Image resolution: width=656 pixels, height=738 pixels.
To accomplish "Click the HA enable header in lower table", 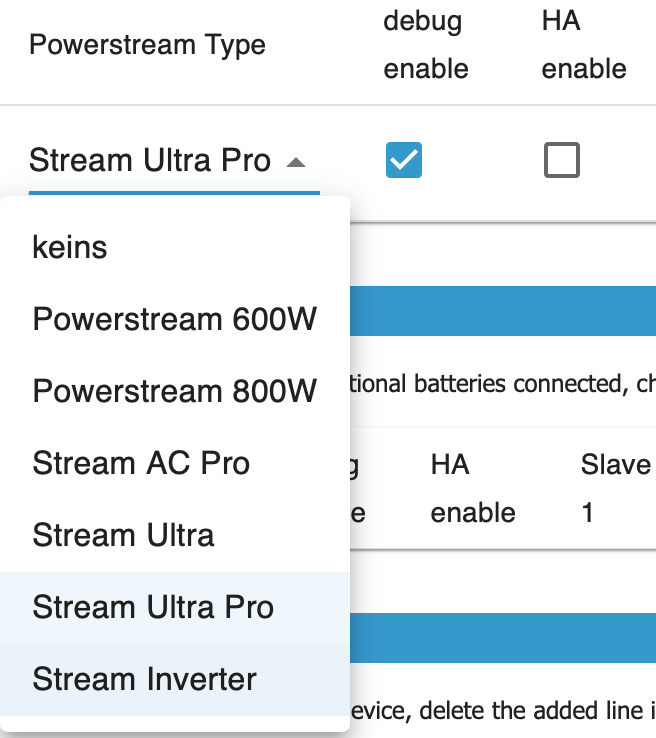I will (472, 488).
